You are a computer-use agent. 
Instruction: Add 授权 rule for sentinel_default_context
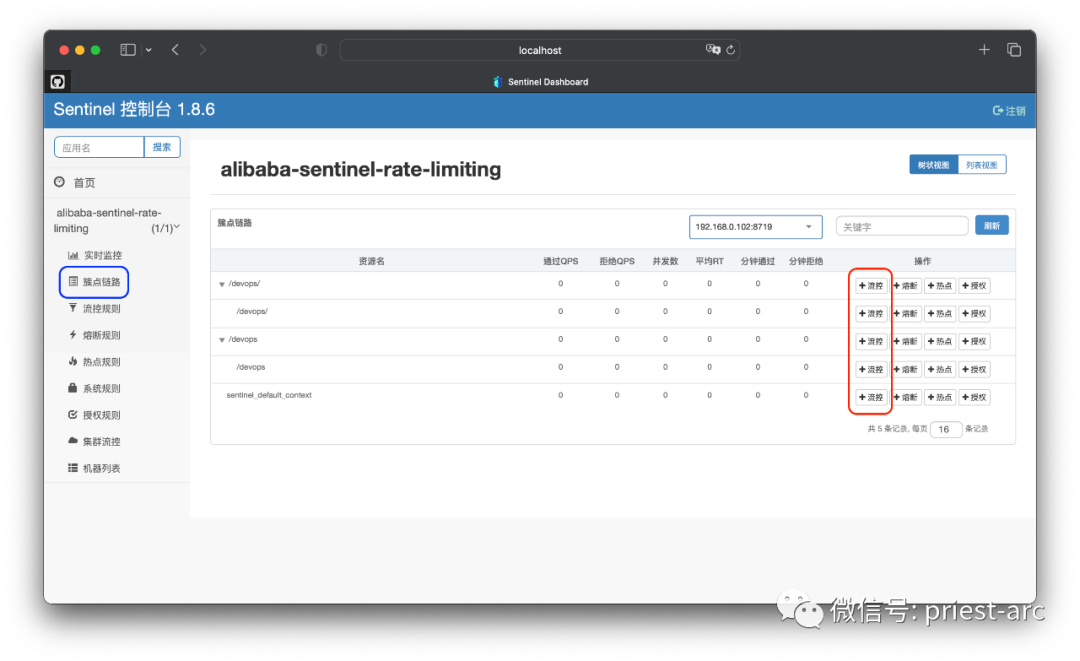(x=974, y=397)
